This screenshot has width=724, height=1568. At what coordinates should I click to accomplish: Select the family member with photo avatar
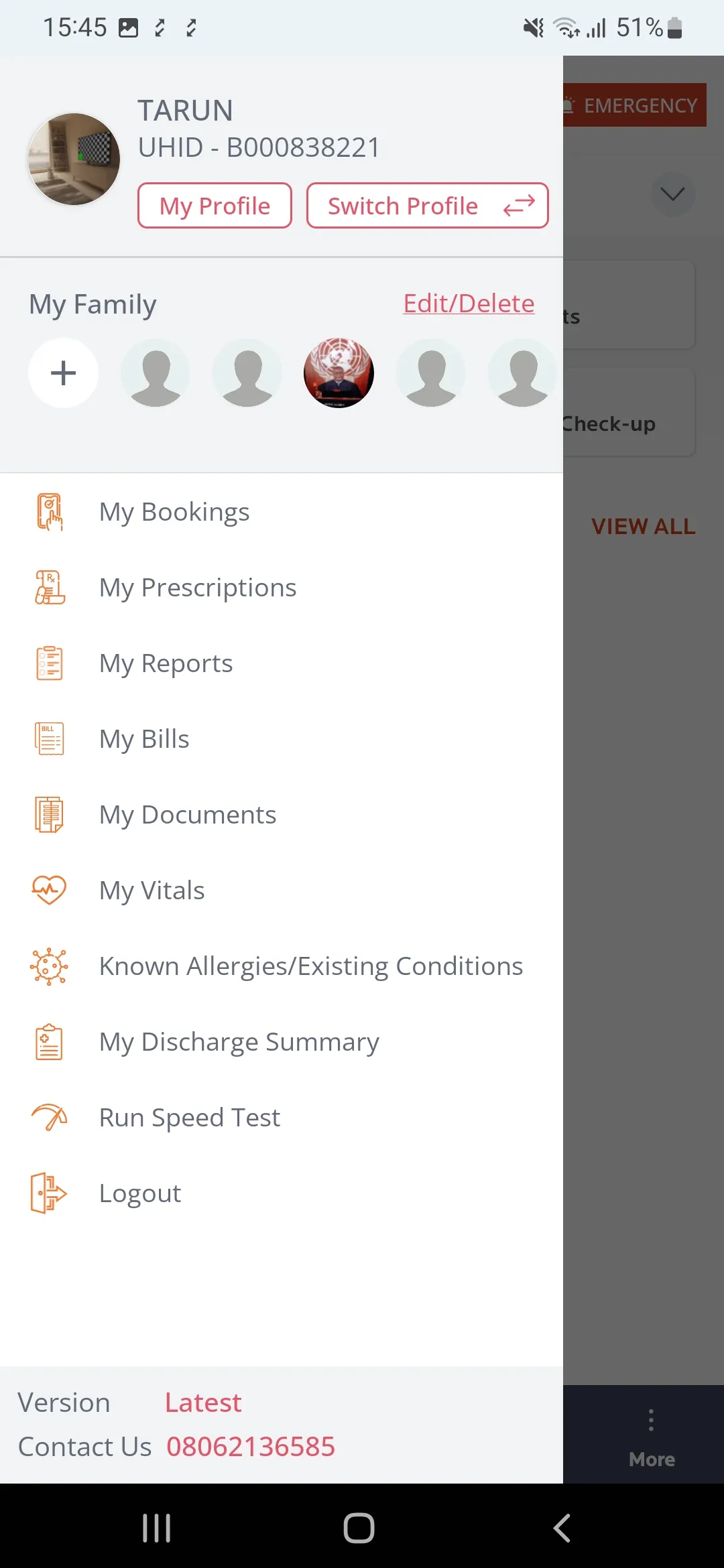(339, 373)
